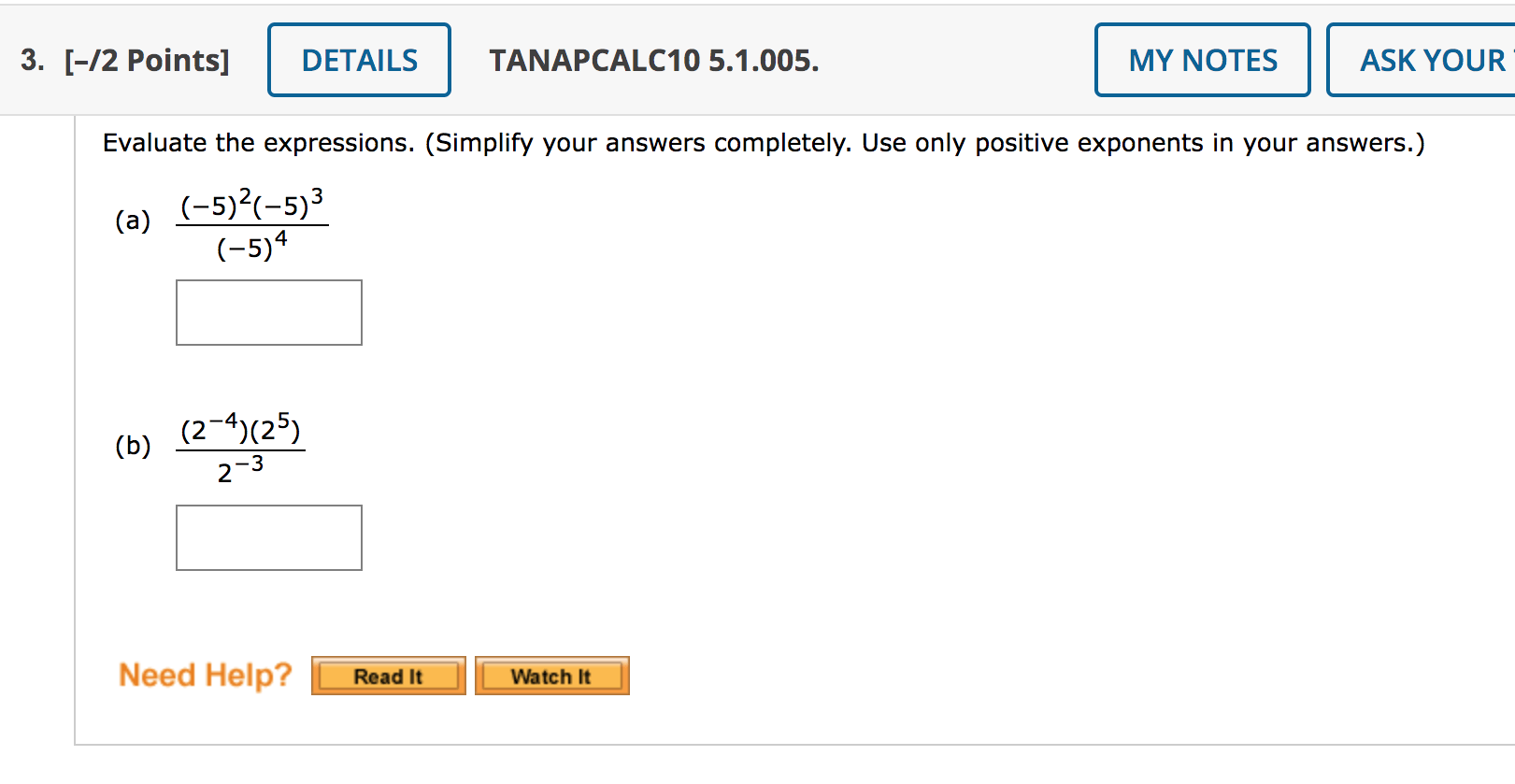Click MY NOTES for this problem
Image resolution: width=1515 pixels, height=784 pixels.
(x=1202, y=59)
